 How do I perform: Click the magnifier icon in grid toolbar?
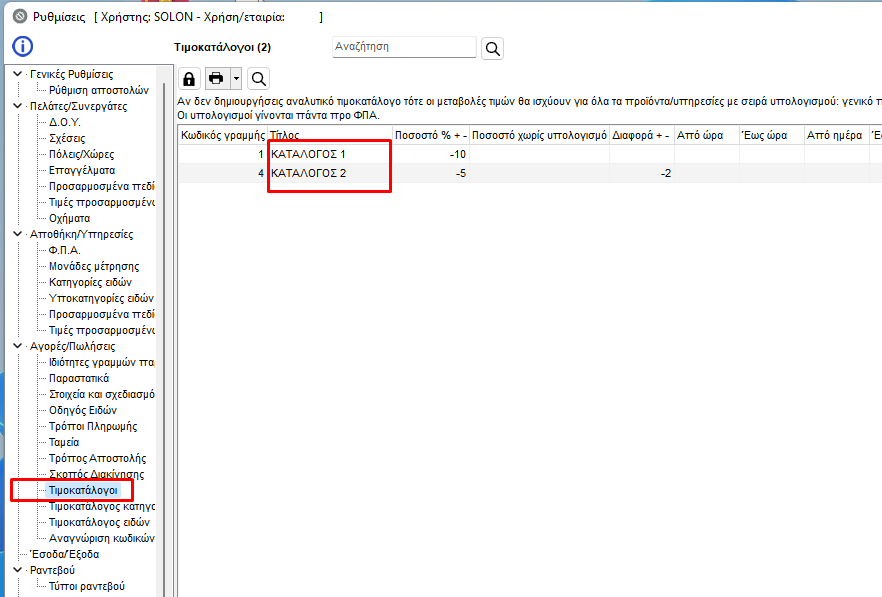[x=258, y=79]
